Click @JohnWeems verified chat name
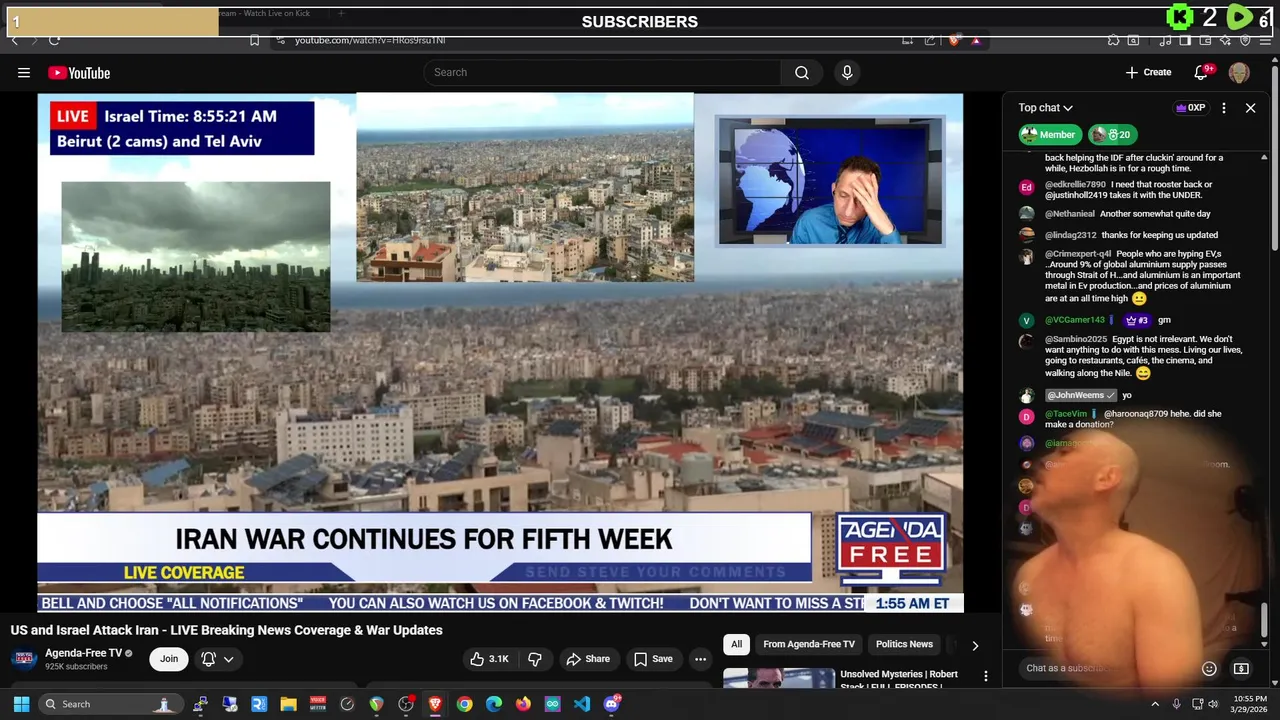Image resolution: width=1280 pixels, height=720 pixels. 1081,395
